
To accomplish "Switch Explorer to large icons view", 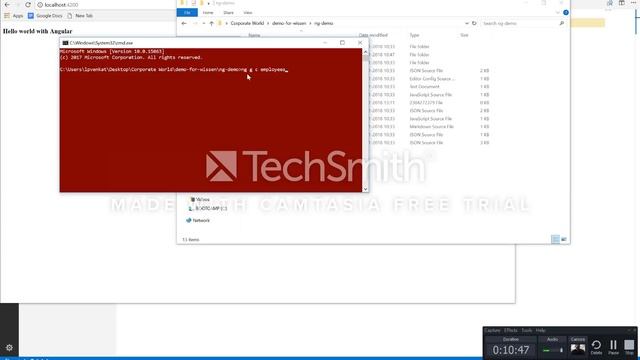I will [564, 240].
